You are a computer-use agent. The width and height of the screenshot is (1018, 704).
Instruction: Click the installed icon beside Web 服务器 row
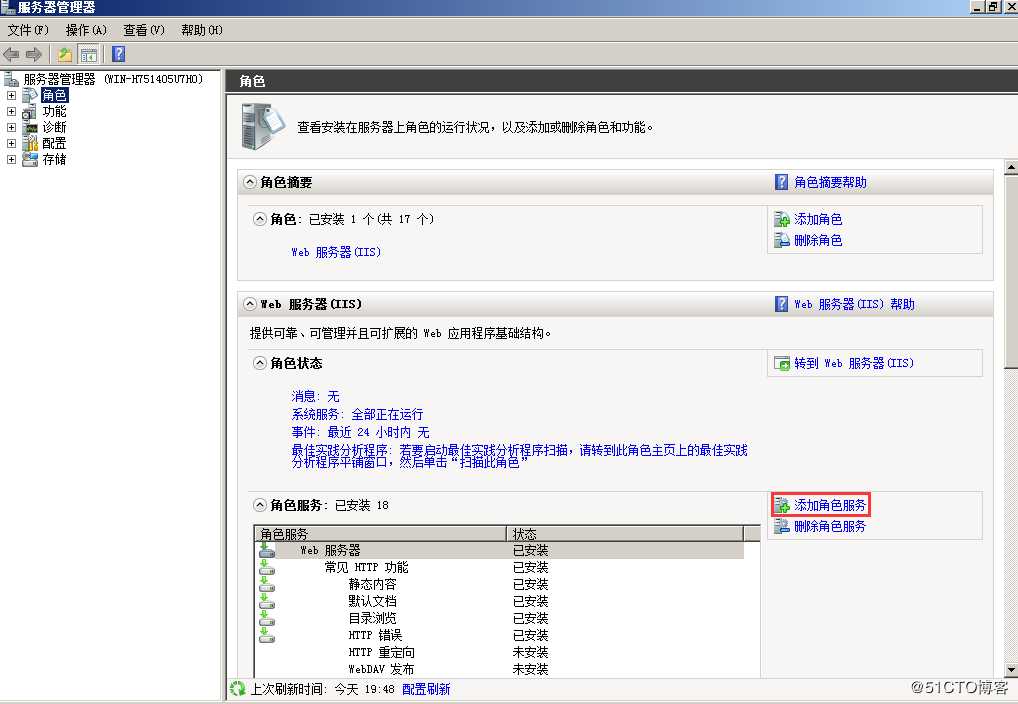267,550
